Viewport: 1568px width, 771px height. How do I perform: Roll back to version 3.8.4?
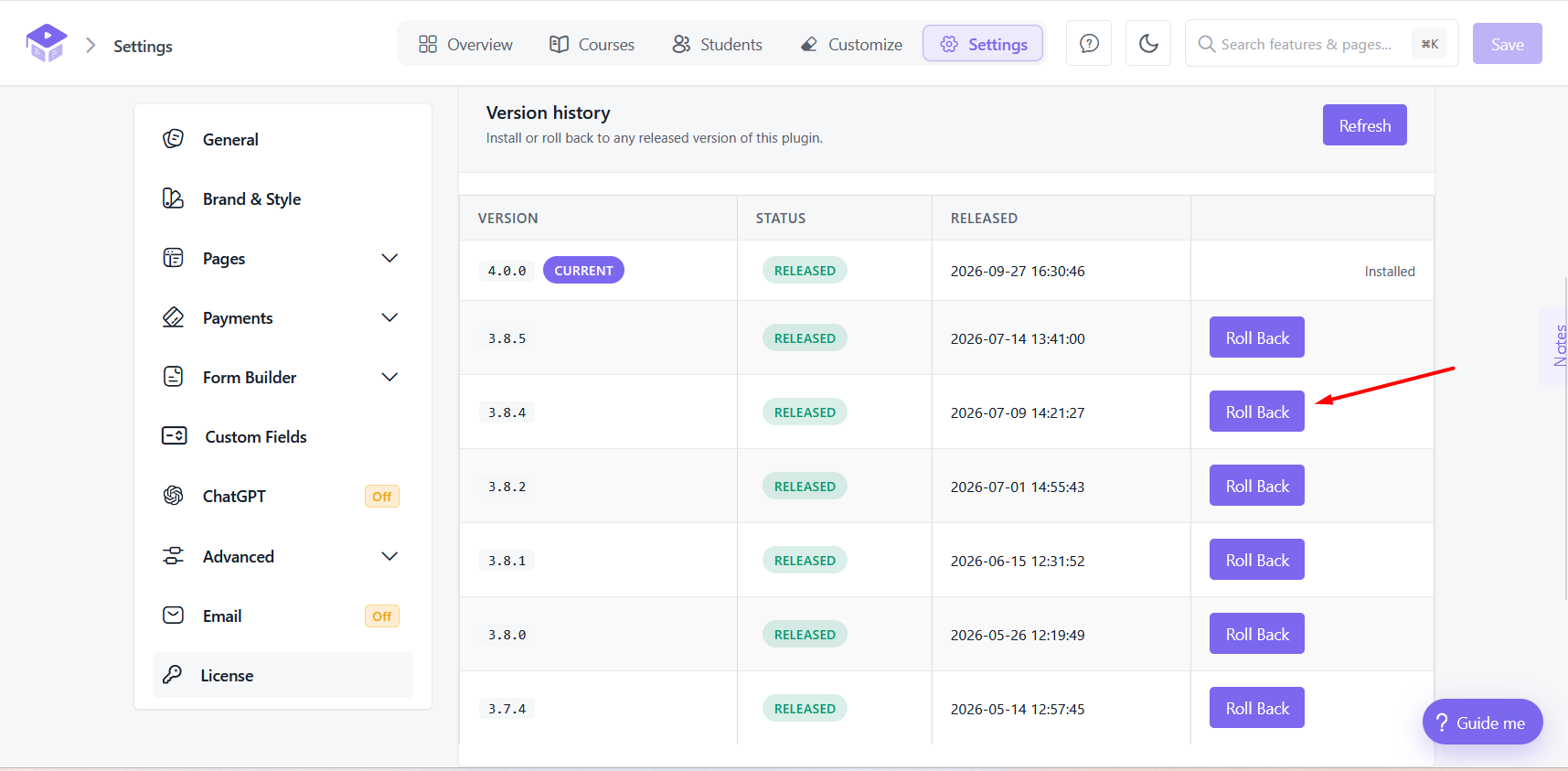point(1257,412)
